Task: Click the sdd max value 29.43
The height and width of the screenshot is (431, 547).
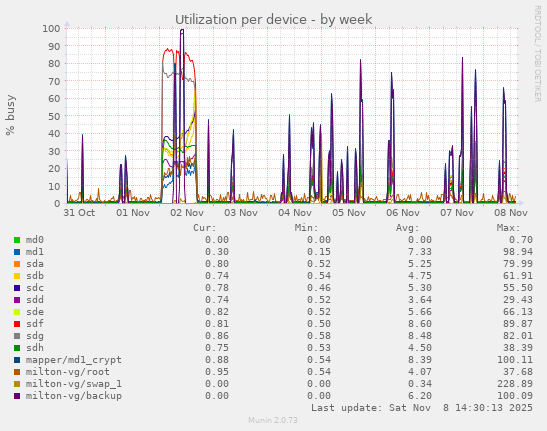Action: [518, 300]
